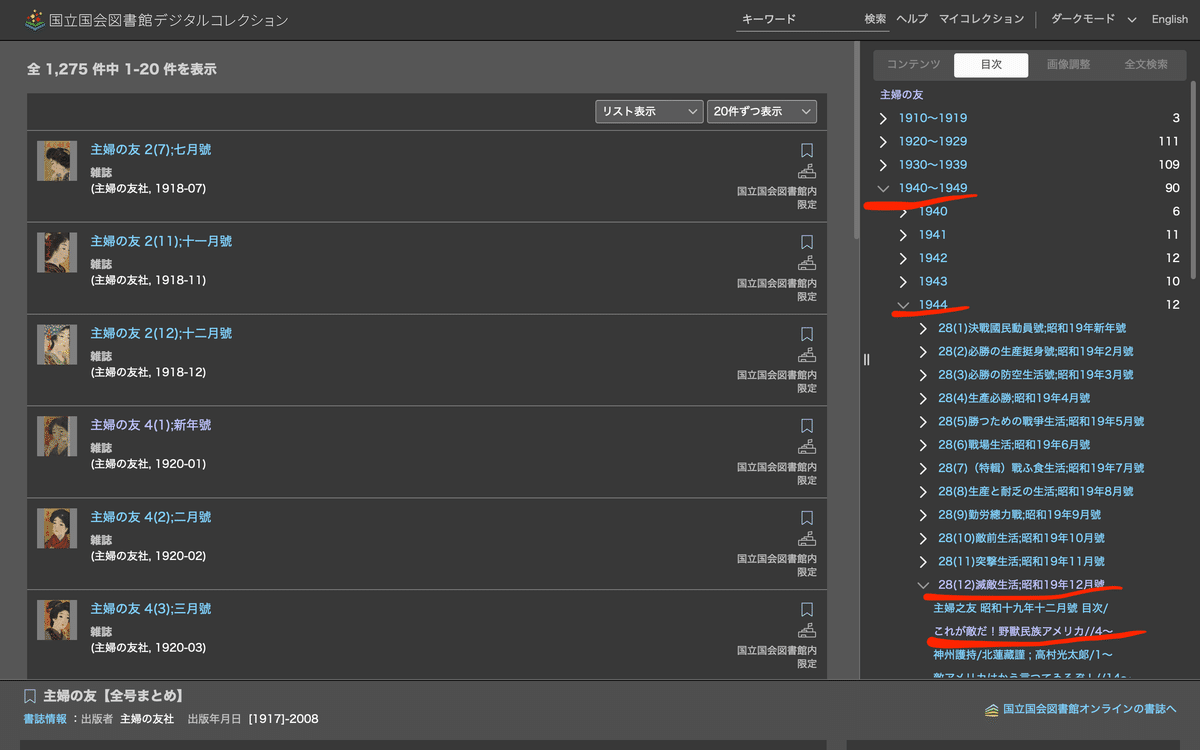
Task: Expand the 1942 year node
Action: pyautogui.click(x=904, y=258)
